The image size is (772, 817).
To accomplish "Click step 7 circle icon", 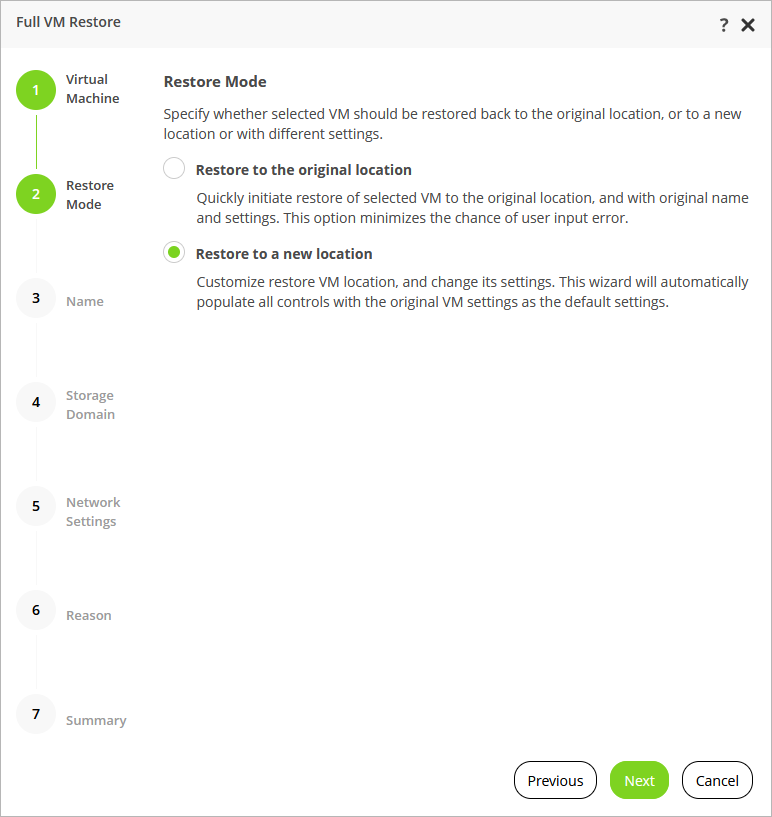I will tap(36, 714).
